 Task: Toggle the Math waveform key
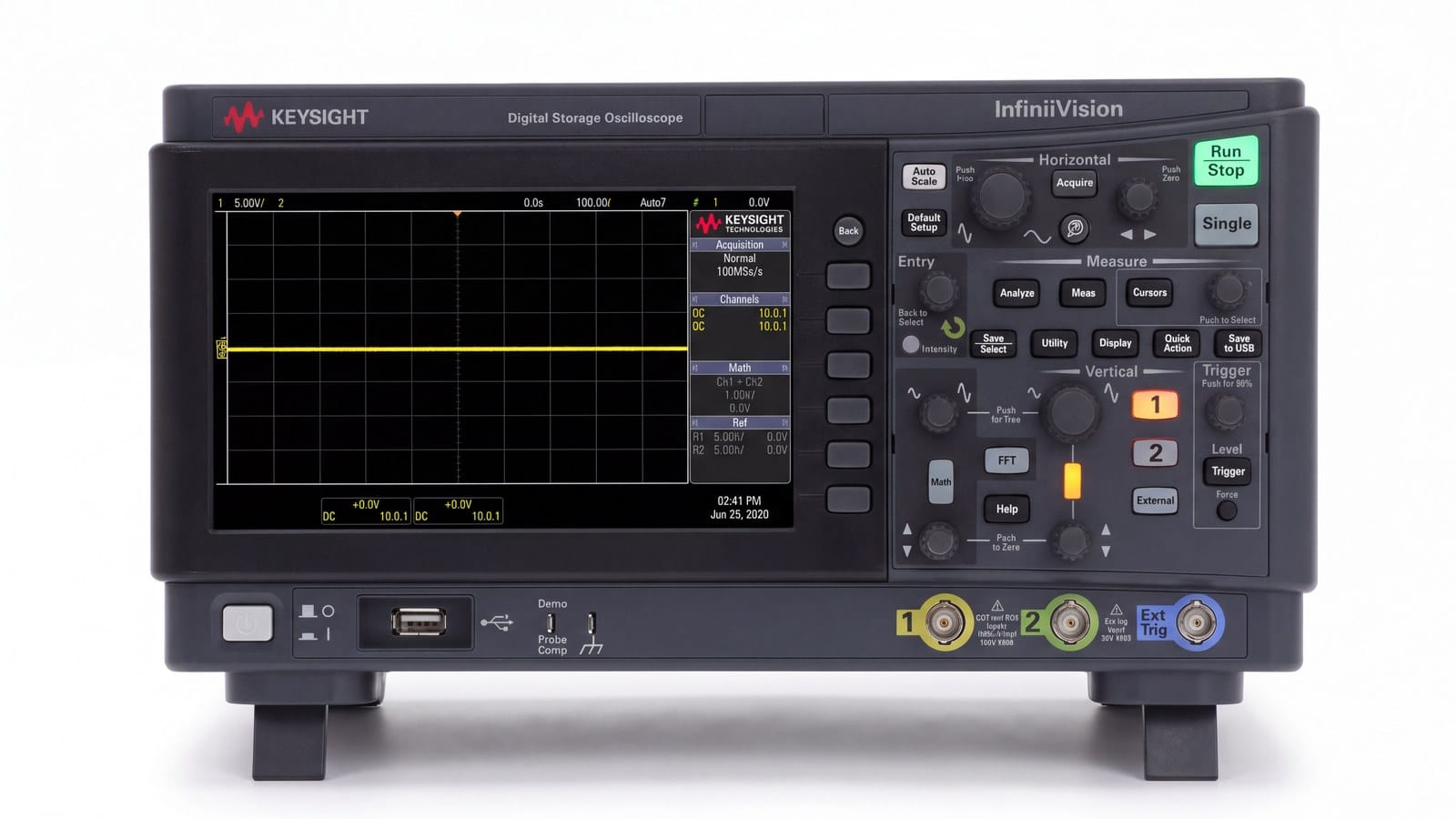[x=941, y=482]
